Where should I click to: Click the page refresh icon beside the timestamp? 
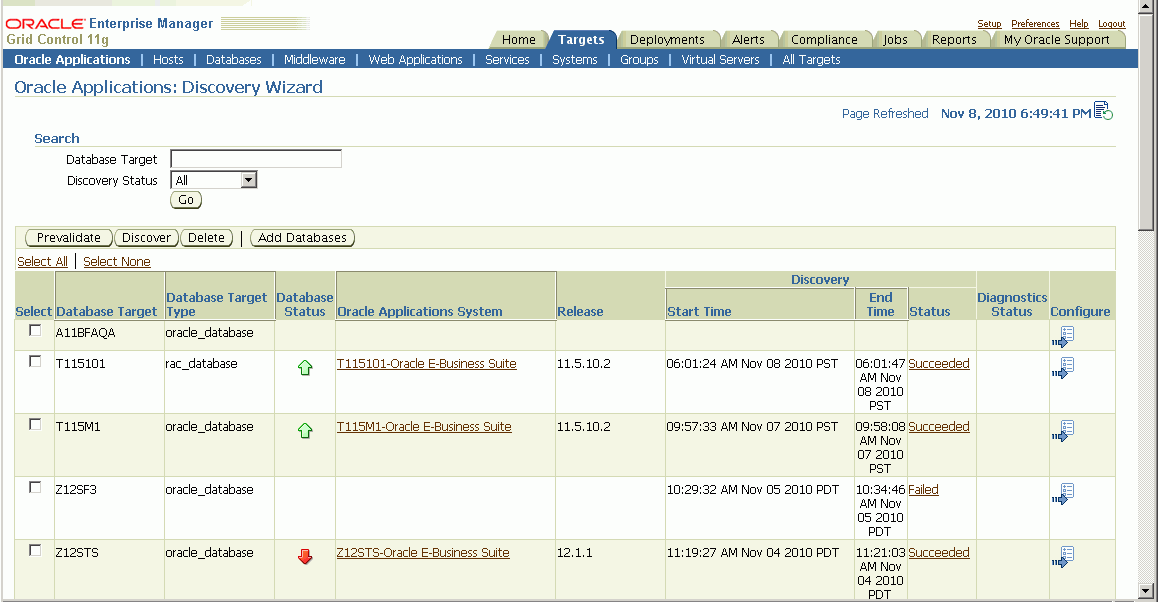tap(1103, 111)
